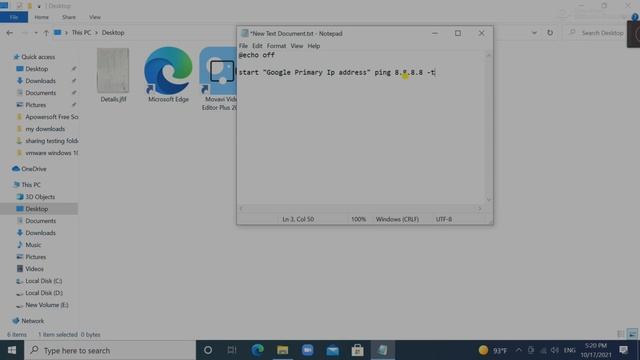Switch to large icons view button

point(633,334)
